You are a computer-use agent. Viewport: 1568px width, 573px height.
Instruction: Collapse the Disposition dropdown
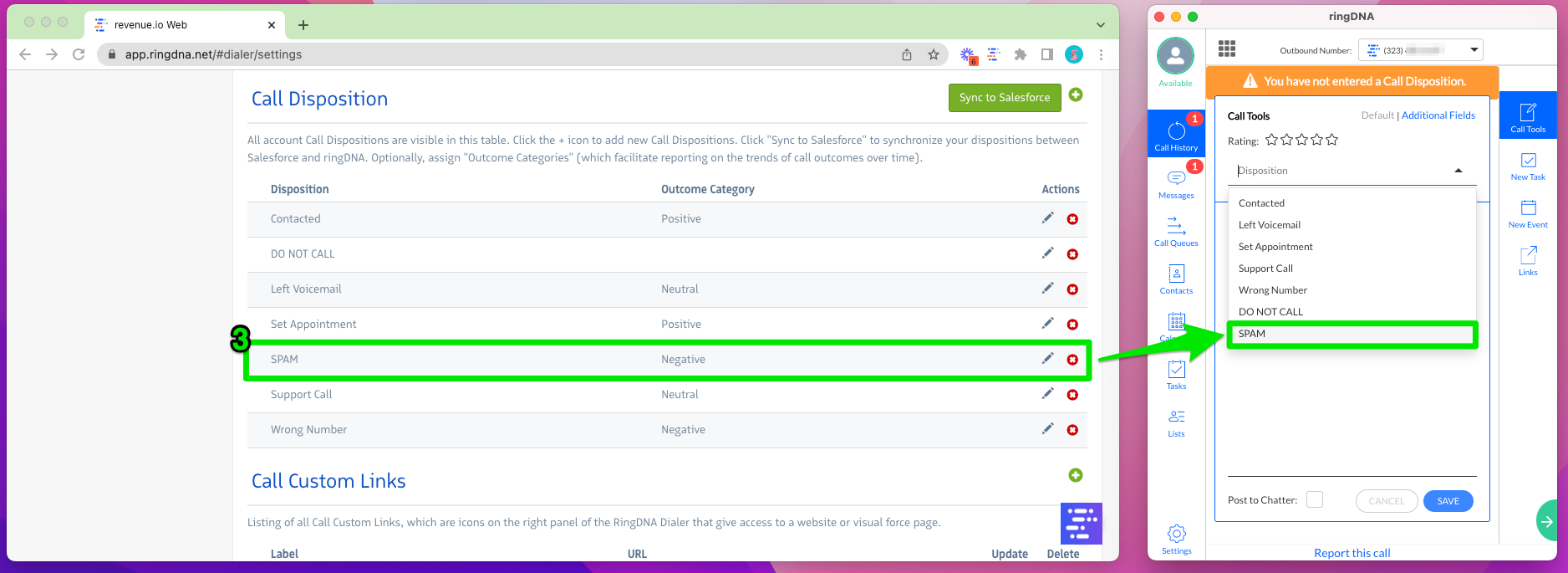click(x=1459, y=171)
